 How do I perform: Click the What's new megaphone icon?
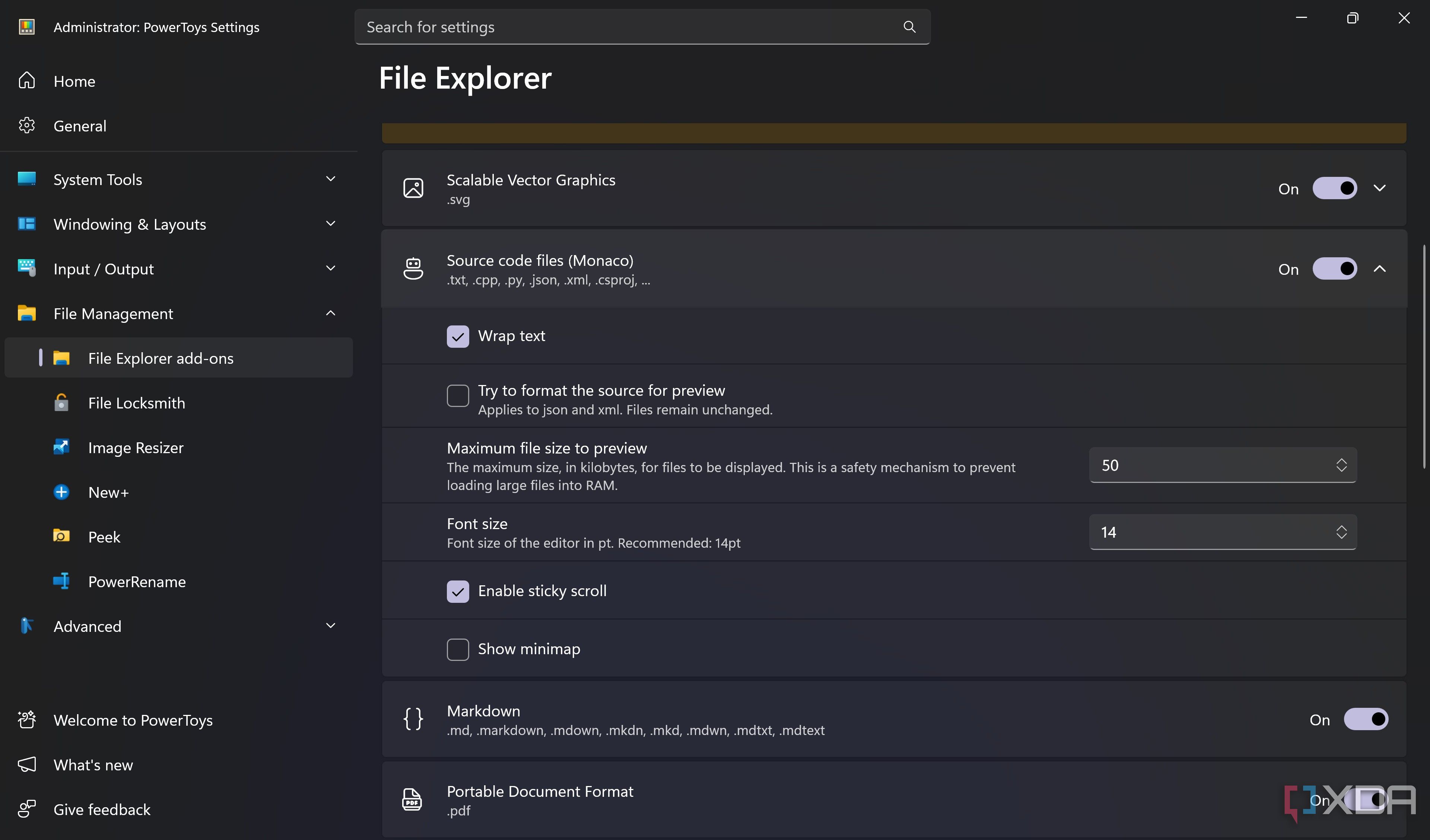[27, 764]
